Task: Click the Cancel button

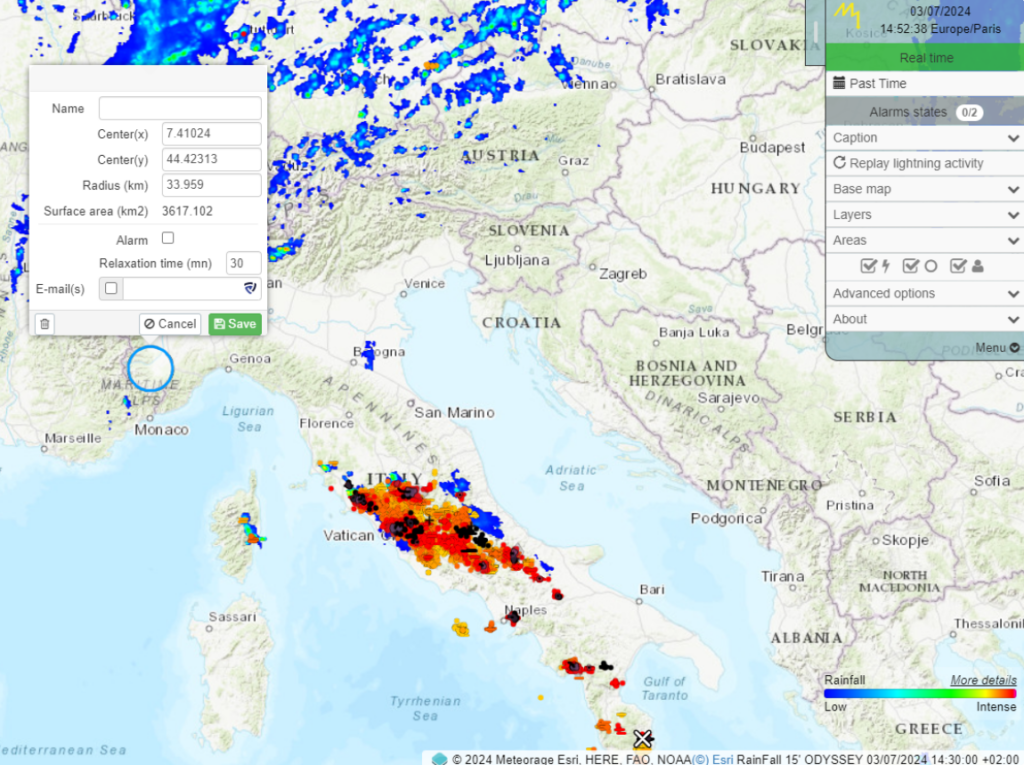Action: pyautogui.click(x=168, y=324)
